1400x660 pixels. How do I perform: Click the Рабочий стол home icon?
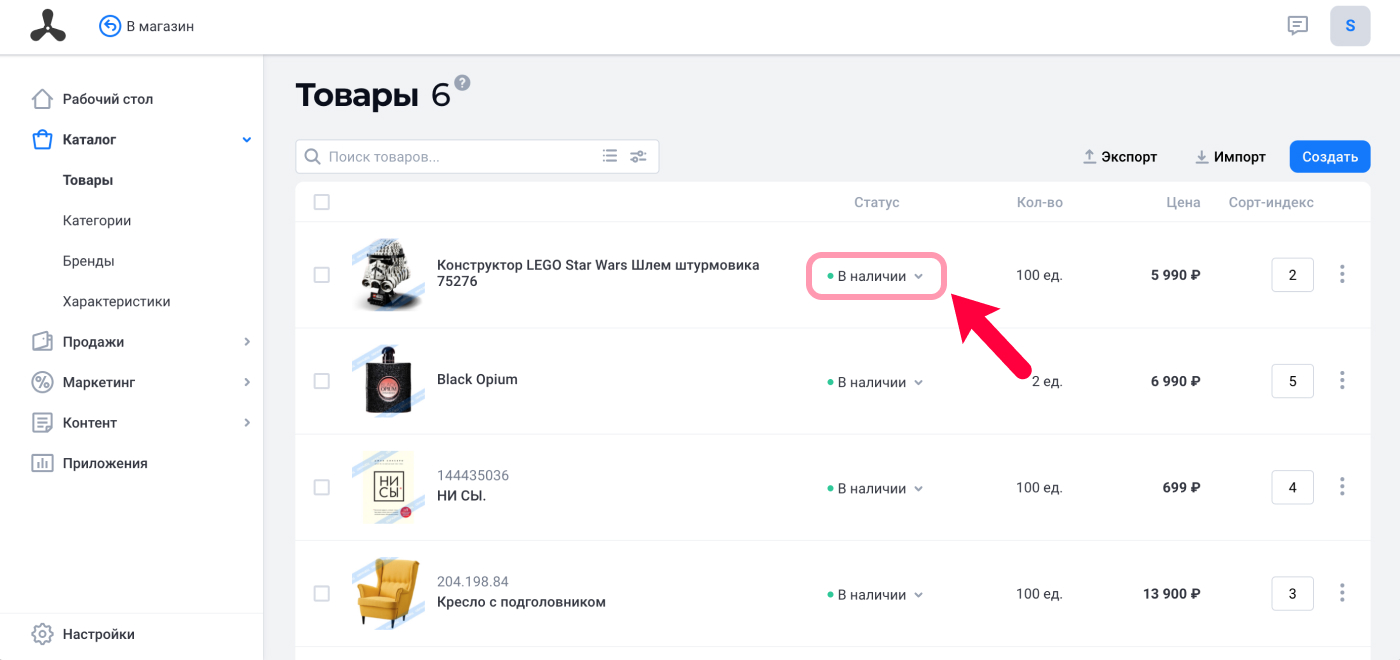(x=42, y=99)
